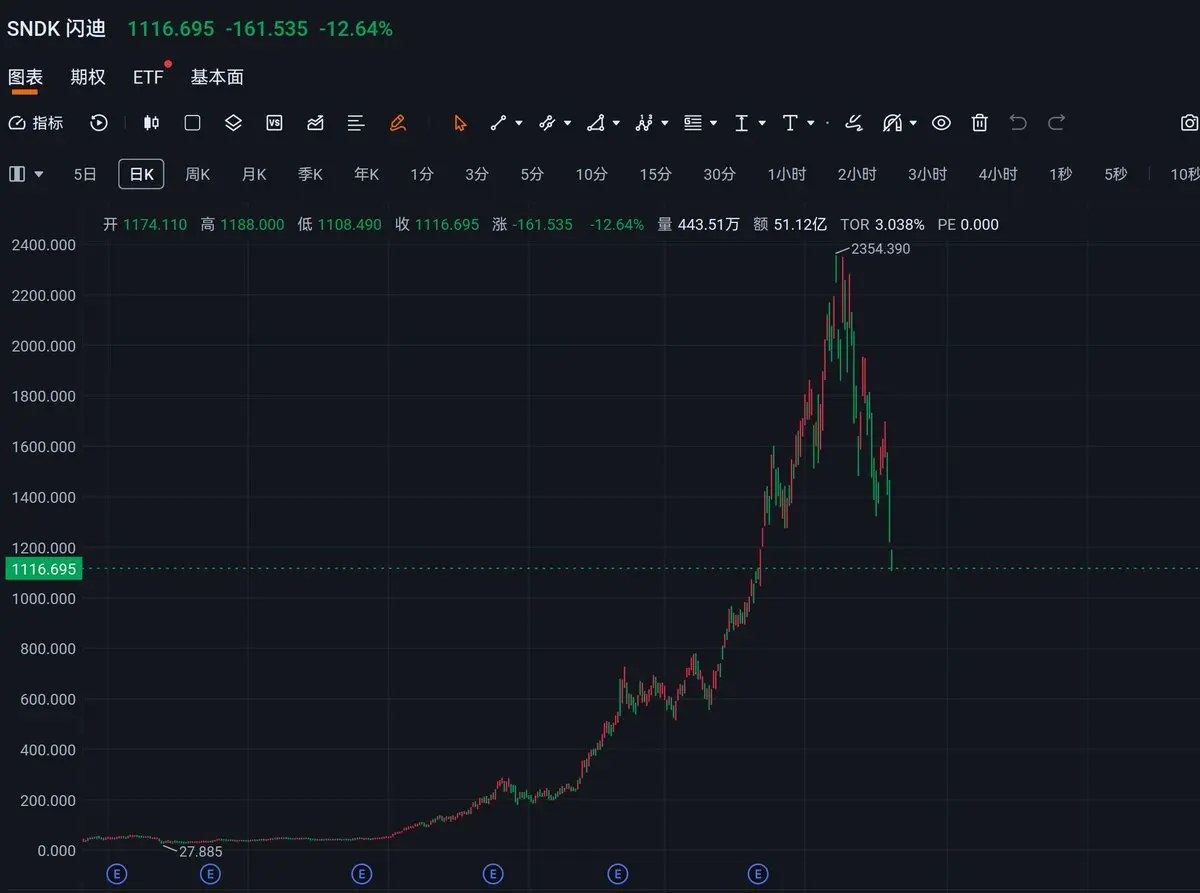
Task: Click the square frame toolbar icon
Action: tap(193, 123)
